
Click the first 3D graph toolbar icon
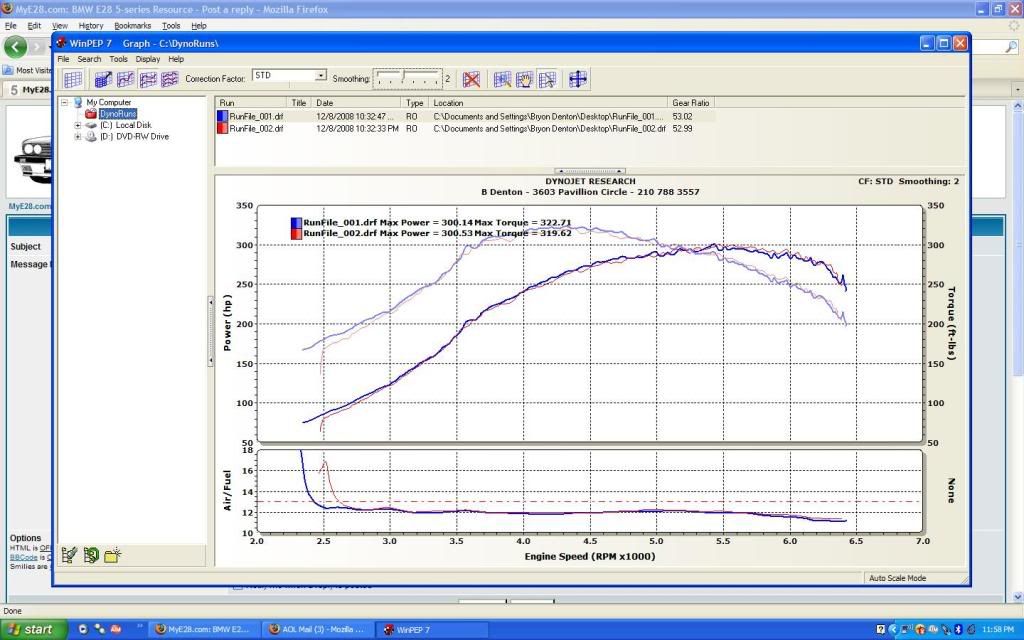click(101, 79)
